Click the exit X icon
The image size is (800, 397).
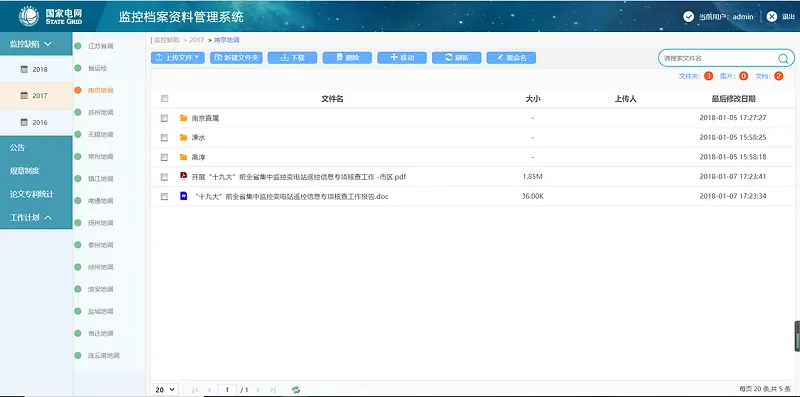point(772,16)
